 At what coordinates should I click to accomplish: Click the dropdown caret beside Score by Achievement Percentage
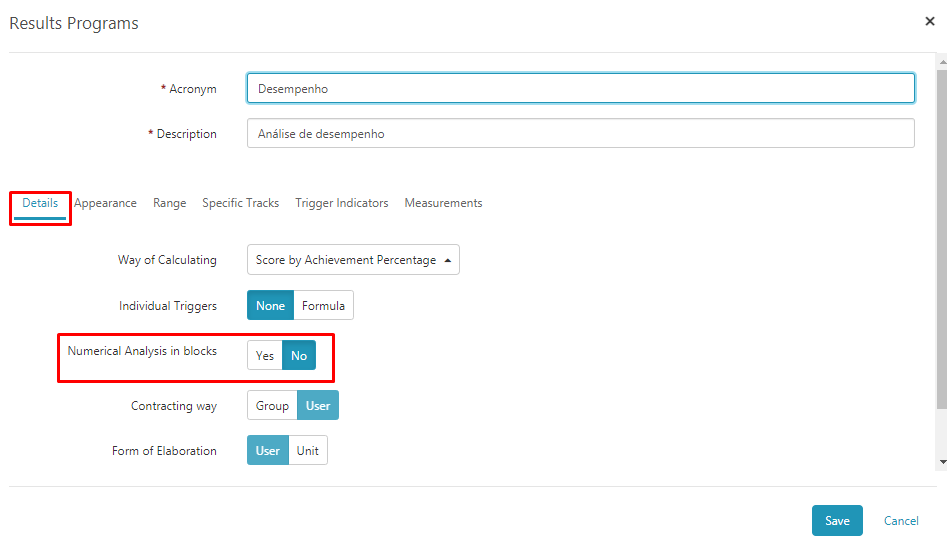coord(448,260)
